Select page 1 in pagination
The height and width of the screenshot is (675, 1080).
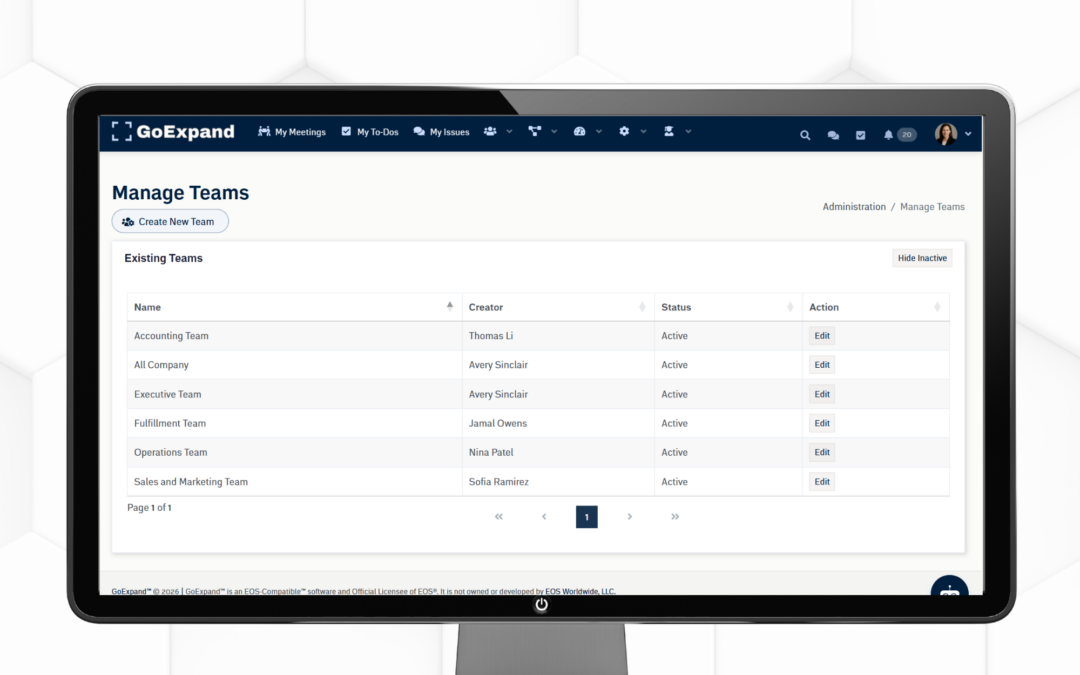pos(586,517)
